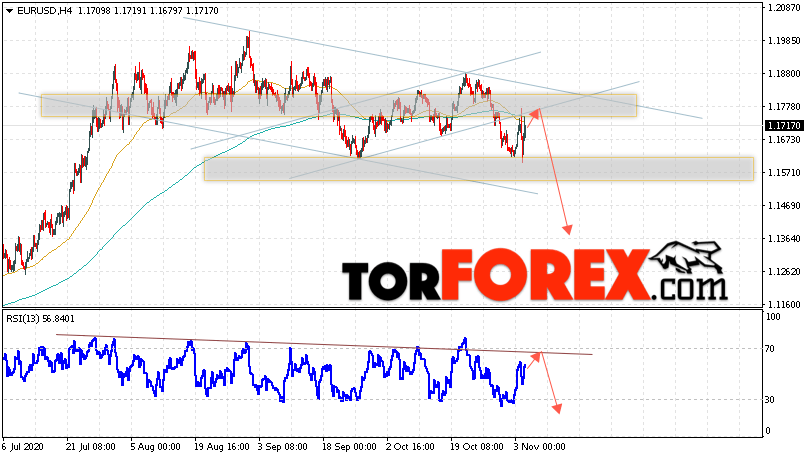Select the 1.11600 price scale label
This screenshot has height=458, width=808.
pos(784,304)
